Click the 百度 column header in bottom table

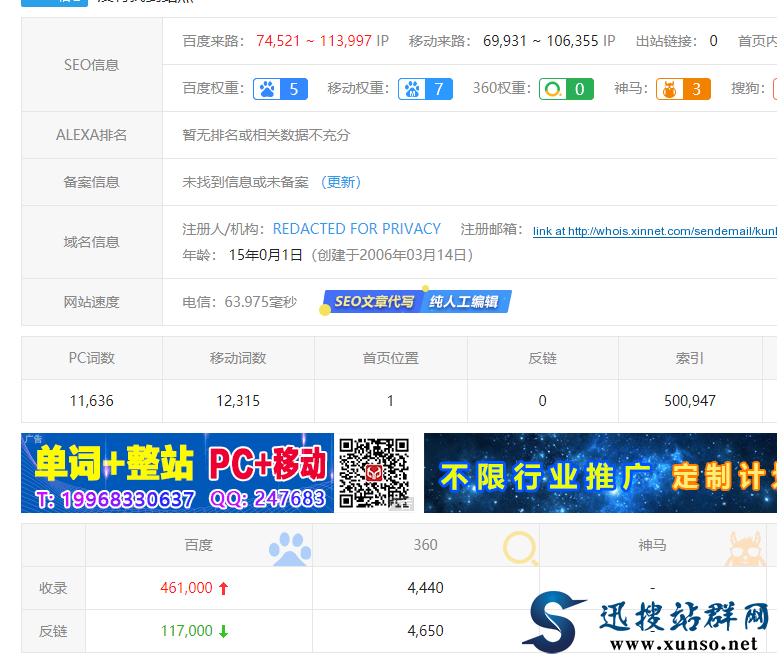(x=199, y=546)
